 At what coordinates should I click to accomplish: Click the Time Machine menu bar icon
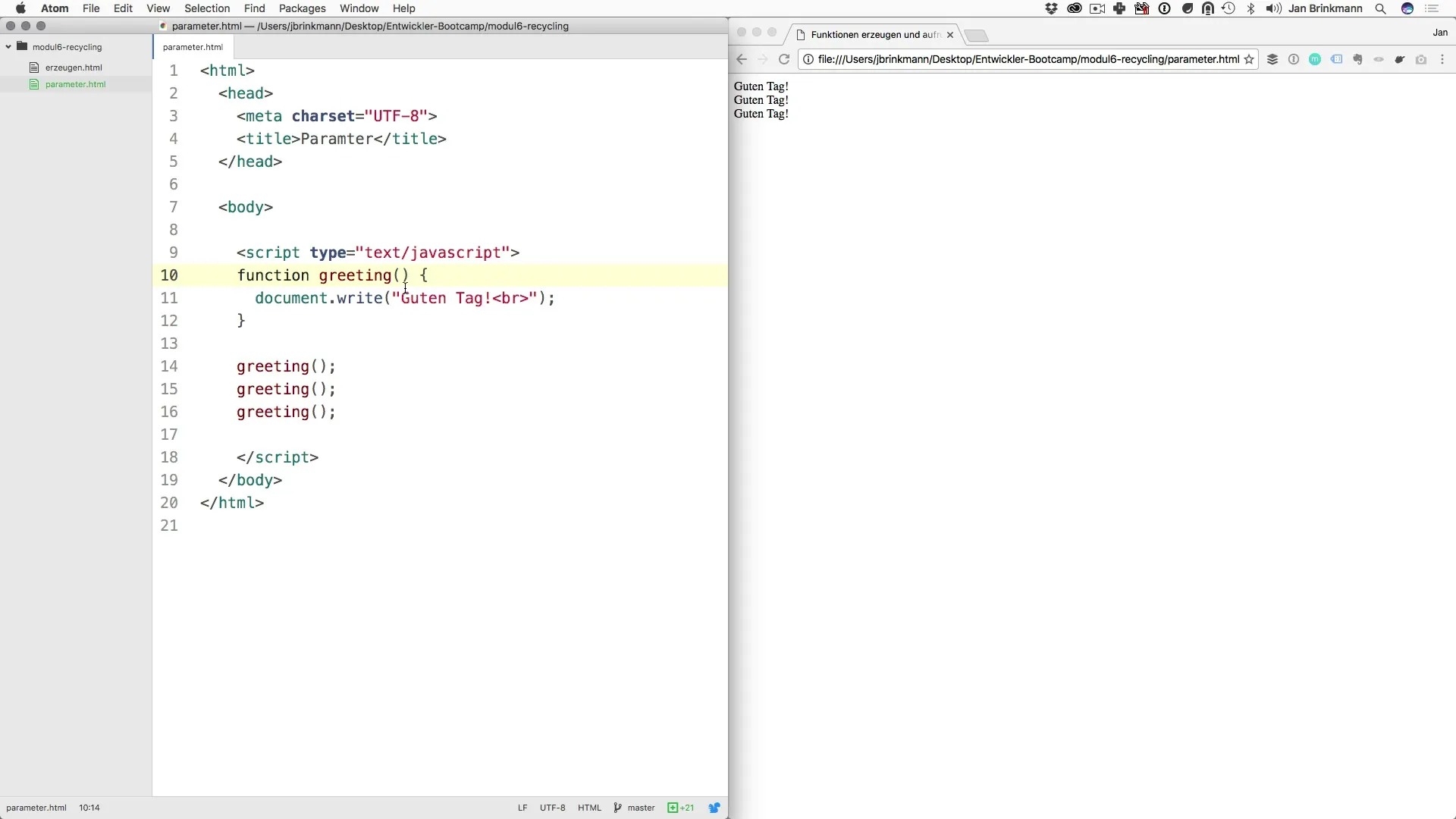pos(1228,8)
